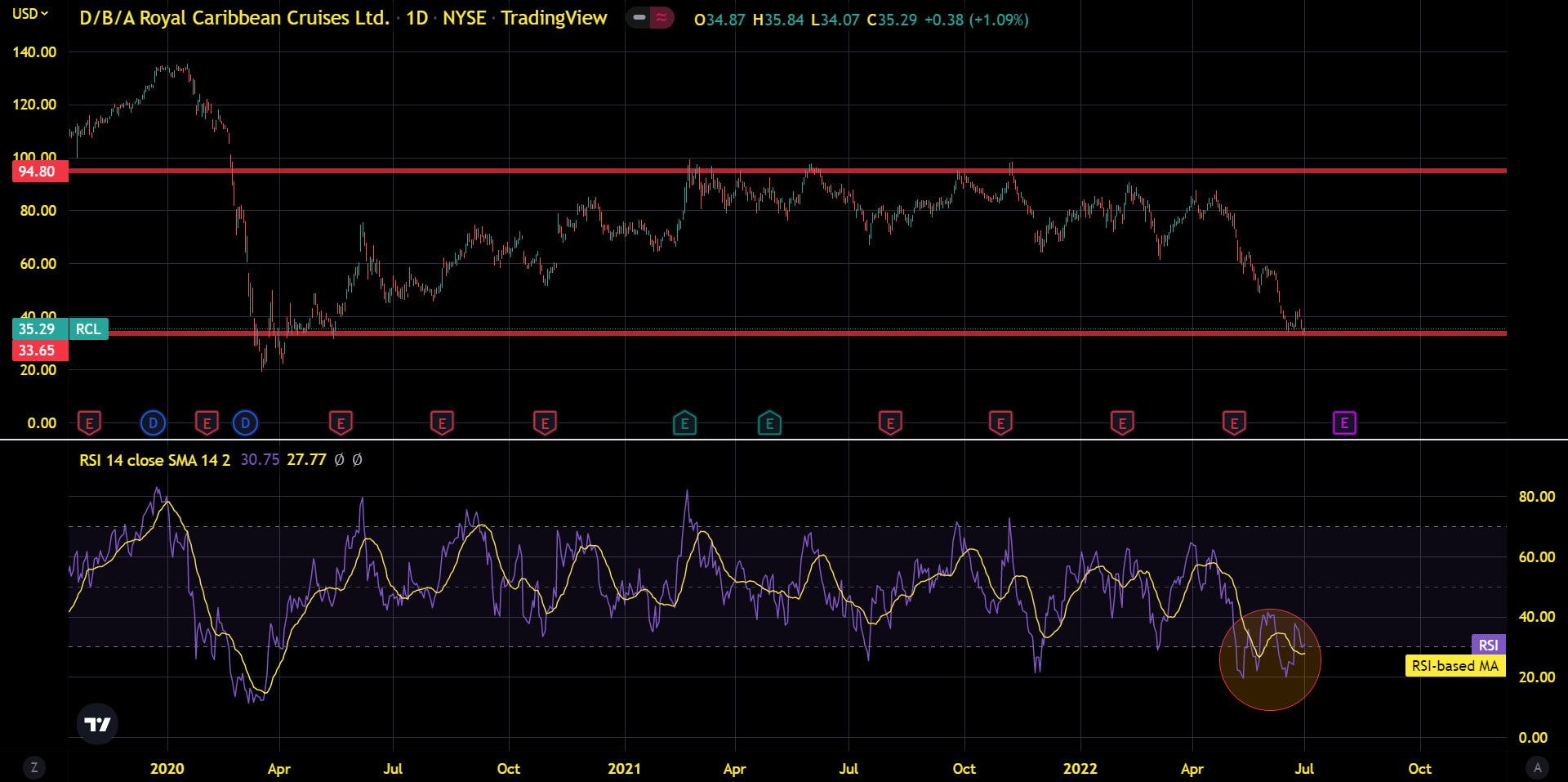Image resolution: width=1568 pixels, height=782 pixels.
Task: Select the 94.80 red price line label
Action: point(40,172)
